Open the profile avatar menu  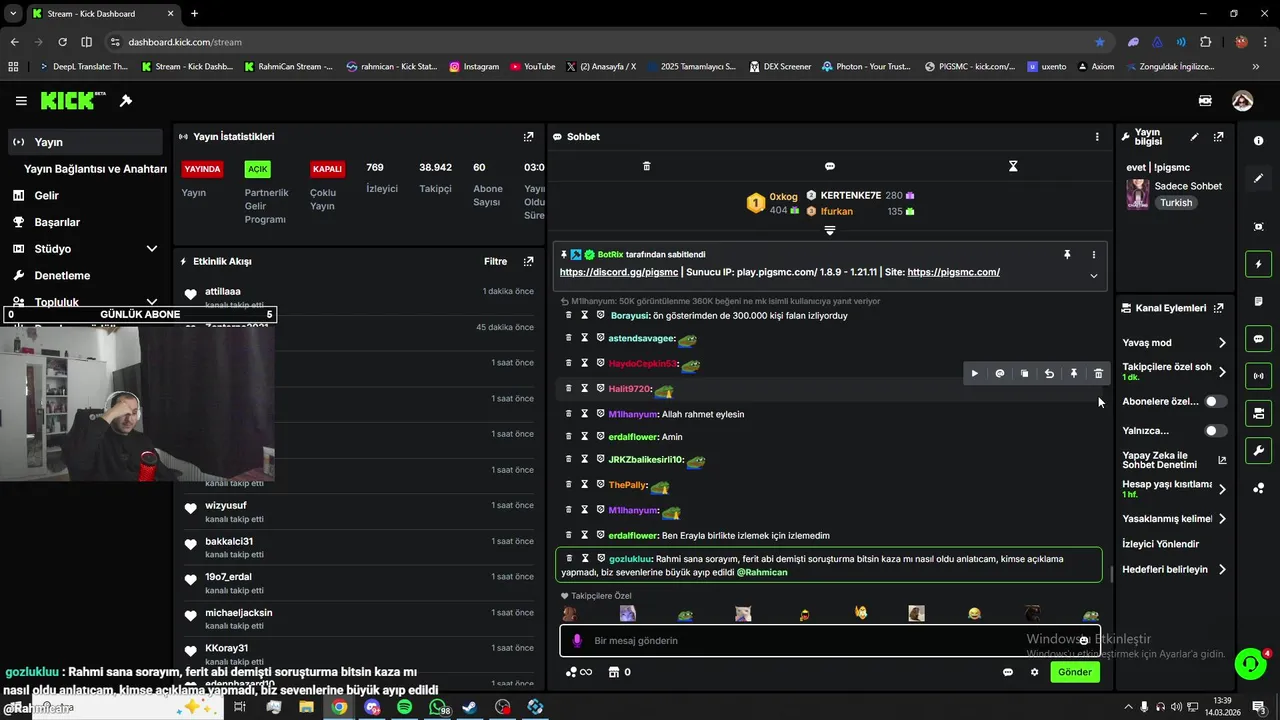(1242, 101)
